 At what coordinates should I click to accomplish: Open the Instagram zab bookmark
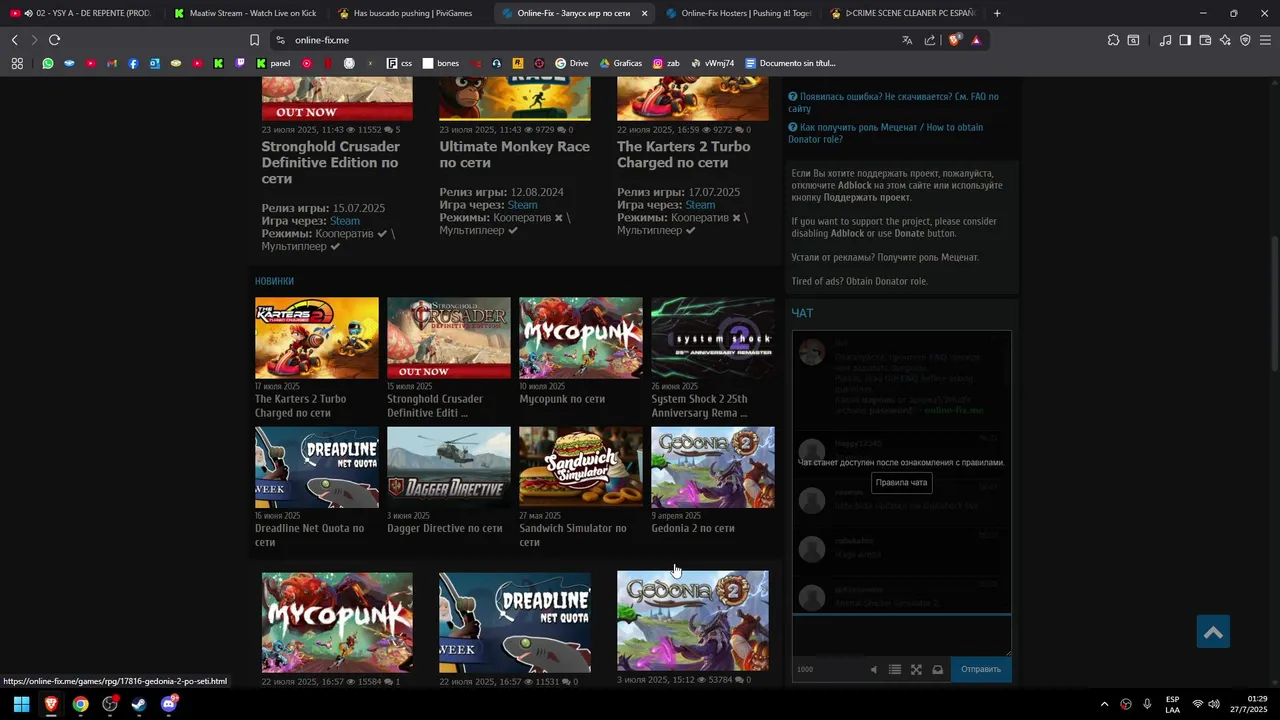click(666, 63)
